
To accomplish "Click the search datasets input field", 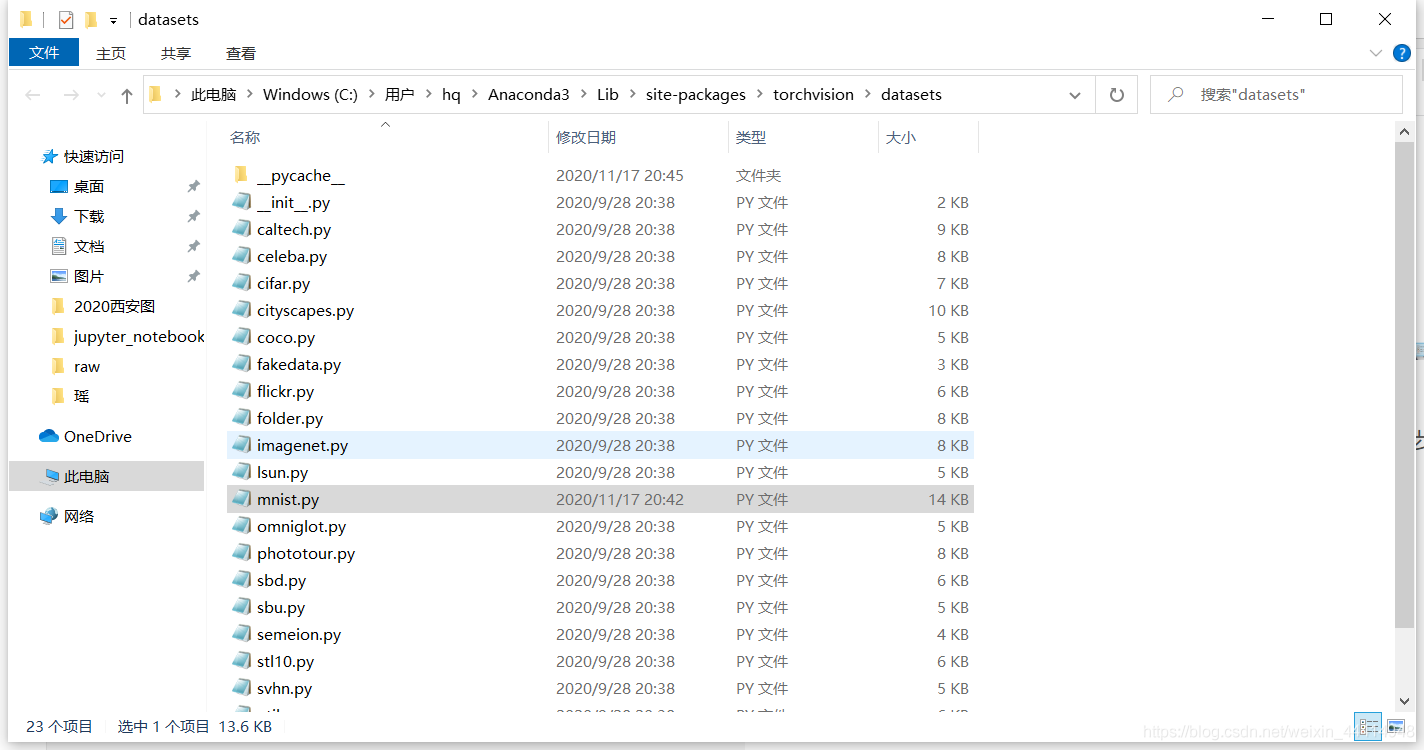I will [x=1276, y=95].
